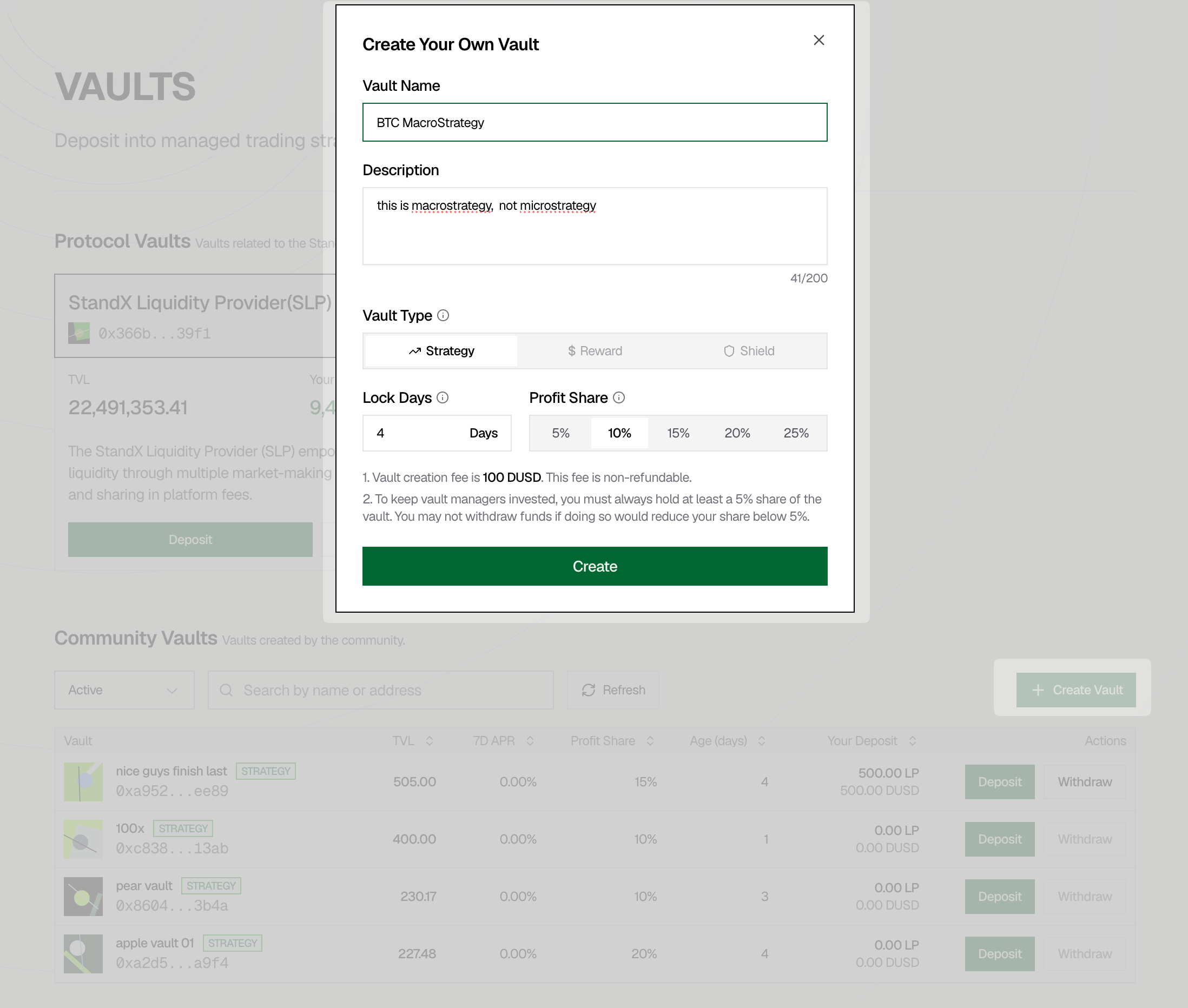1188x1008 pixels.
Task: Sort by Profit Share column arrows
Action: tap(650, 740)
